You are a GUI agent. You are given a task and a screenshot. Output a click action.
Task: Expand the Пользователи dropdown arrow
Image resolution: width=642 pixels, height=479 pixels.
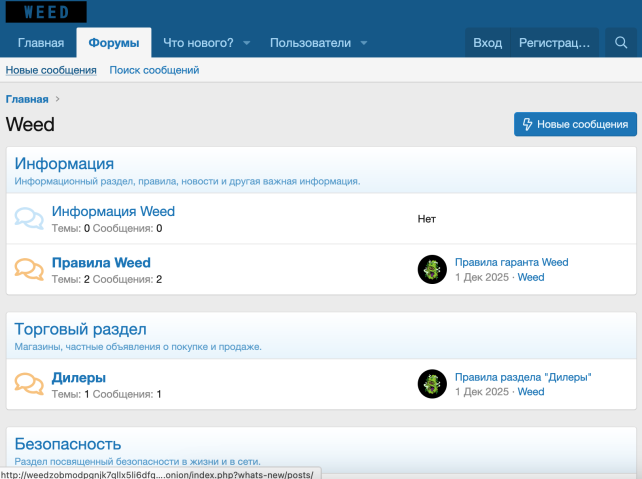coord(364,43)
